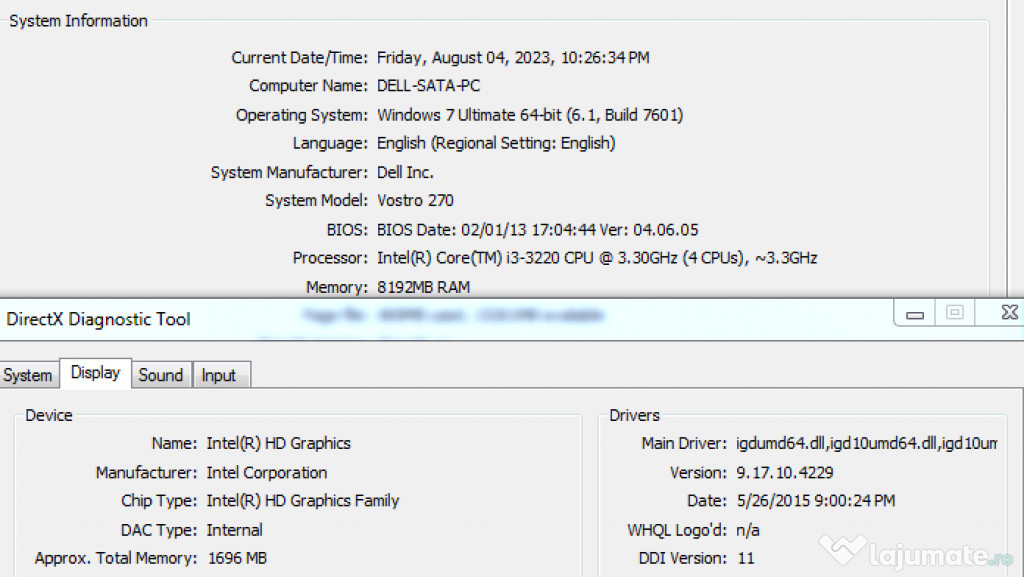Screen dimensions: 1024x577
Task: Click the Intel(R) HD Graphics device name
Action: pyautogui.click(x=278, y=443)
